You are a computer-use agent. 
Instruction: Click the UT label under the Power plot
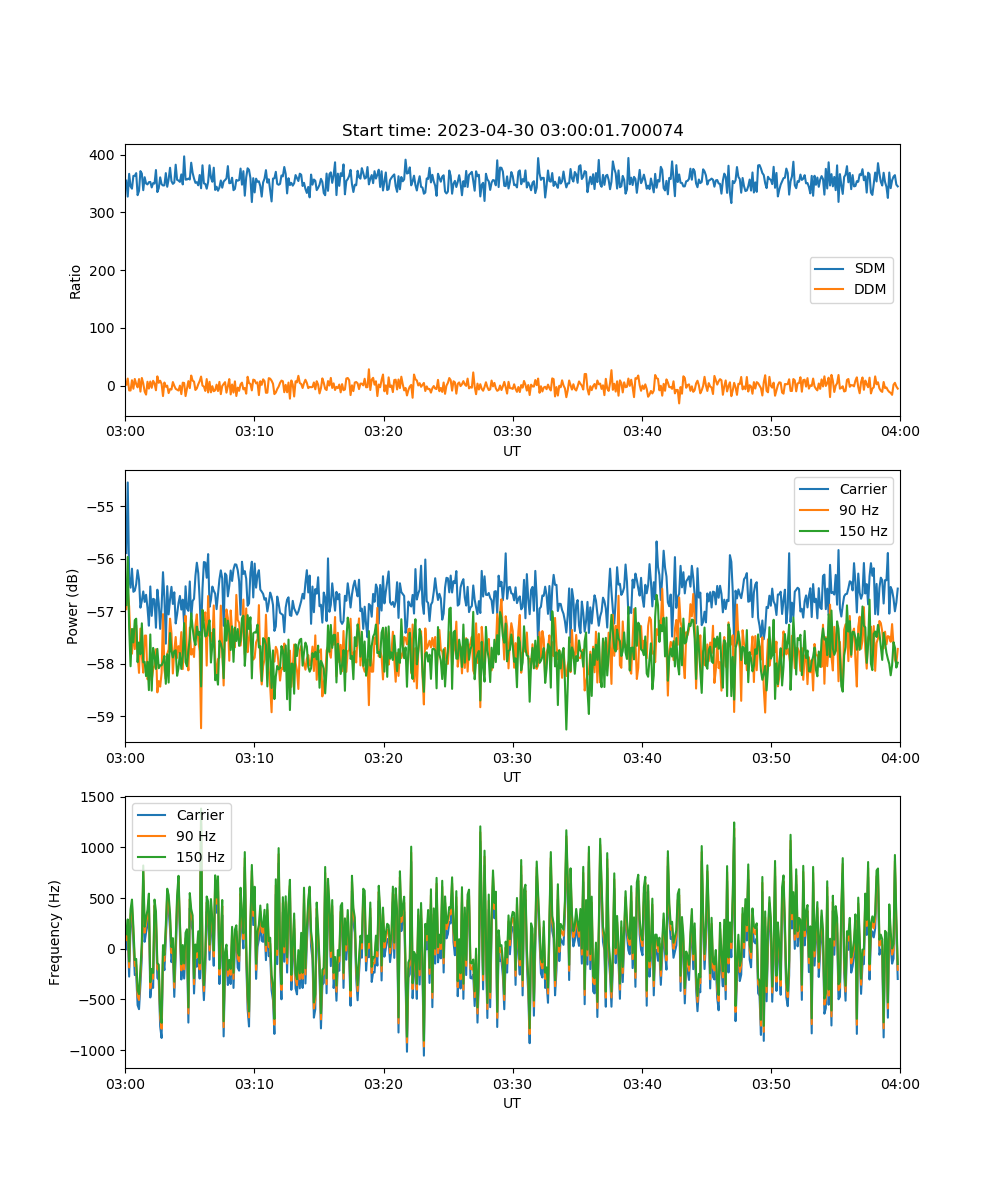[x=512, y=778]
